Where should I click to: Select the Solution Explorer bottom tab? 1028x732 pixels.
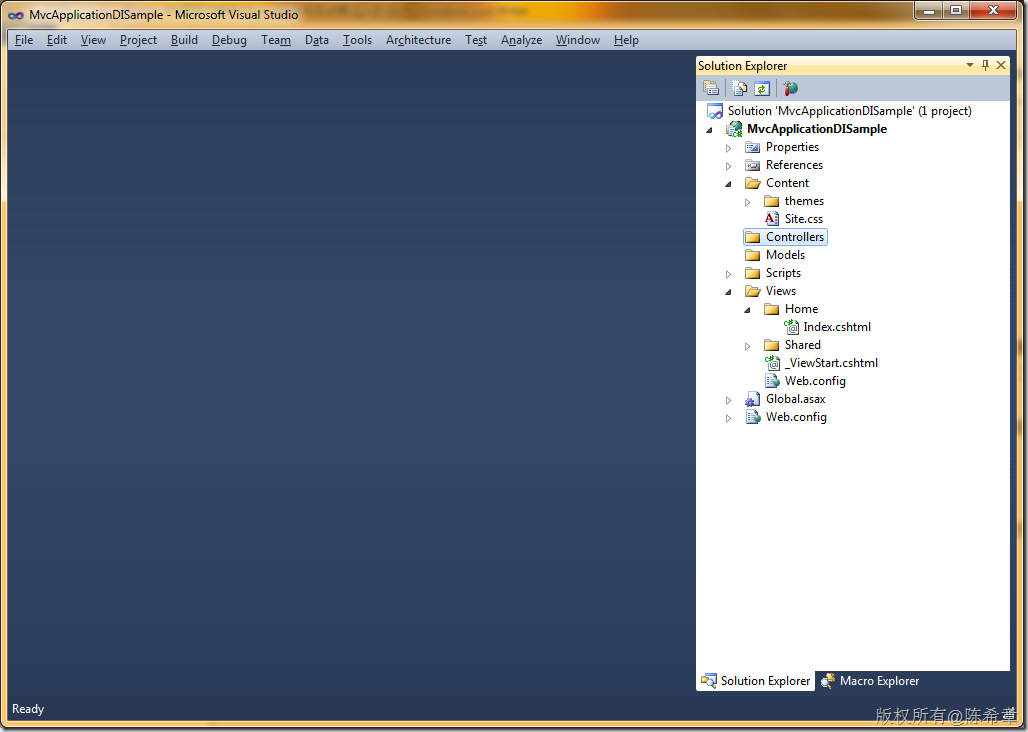click(755, 681)
